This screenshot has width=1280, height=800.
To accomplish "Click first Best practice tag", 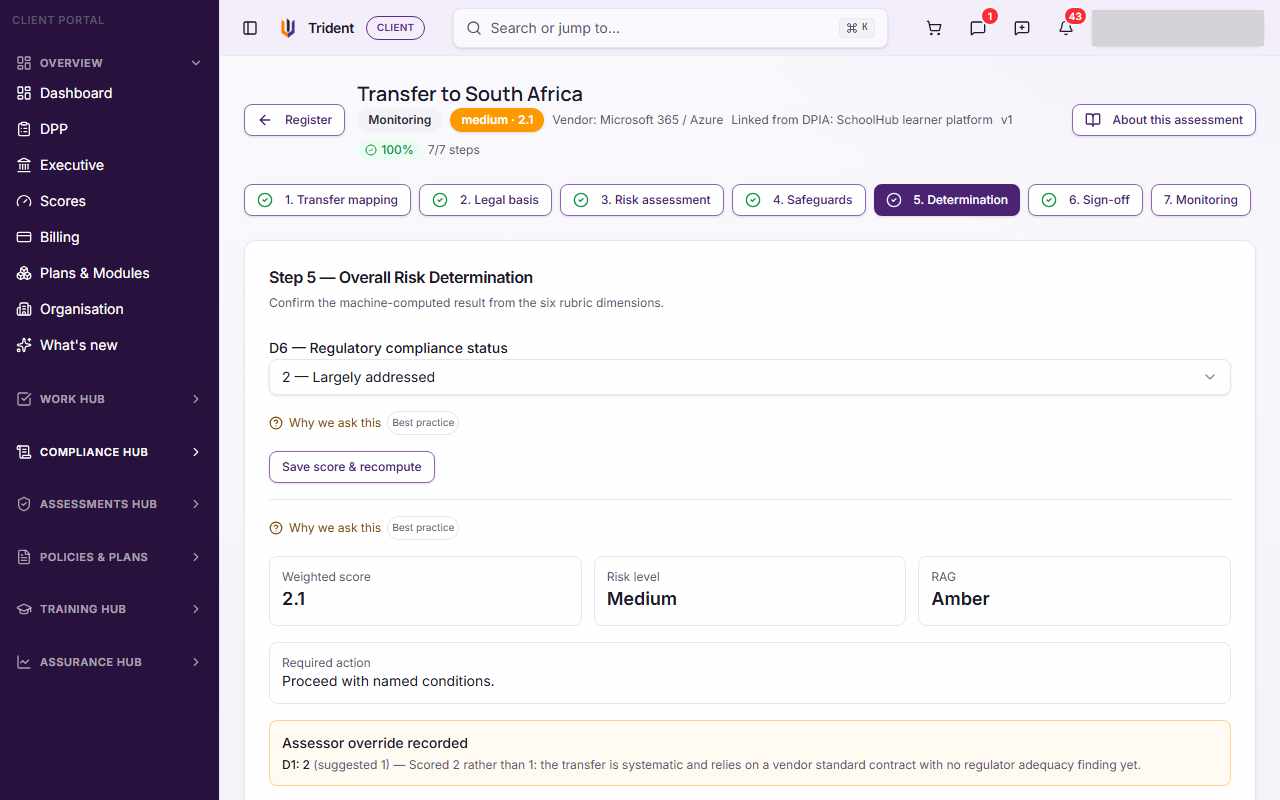I will (423, 423).
